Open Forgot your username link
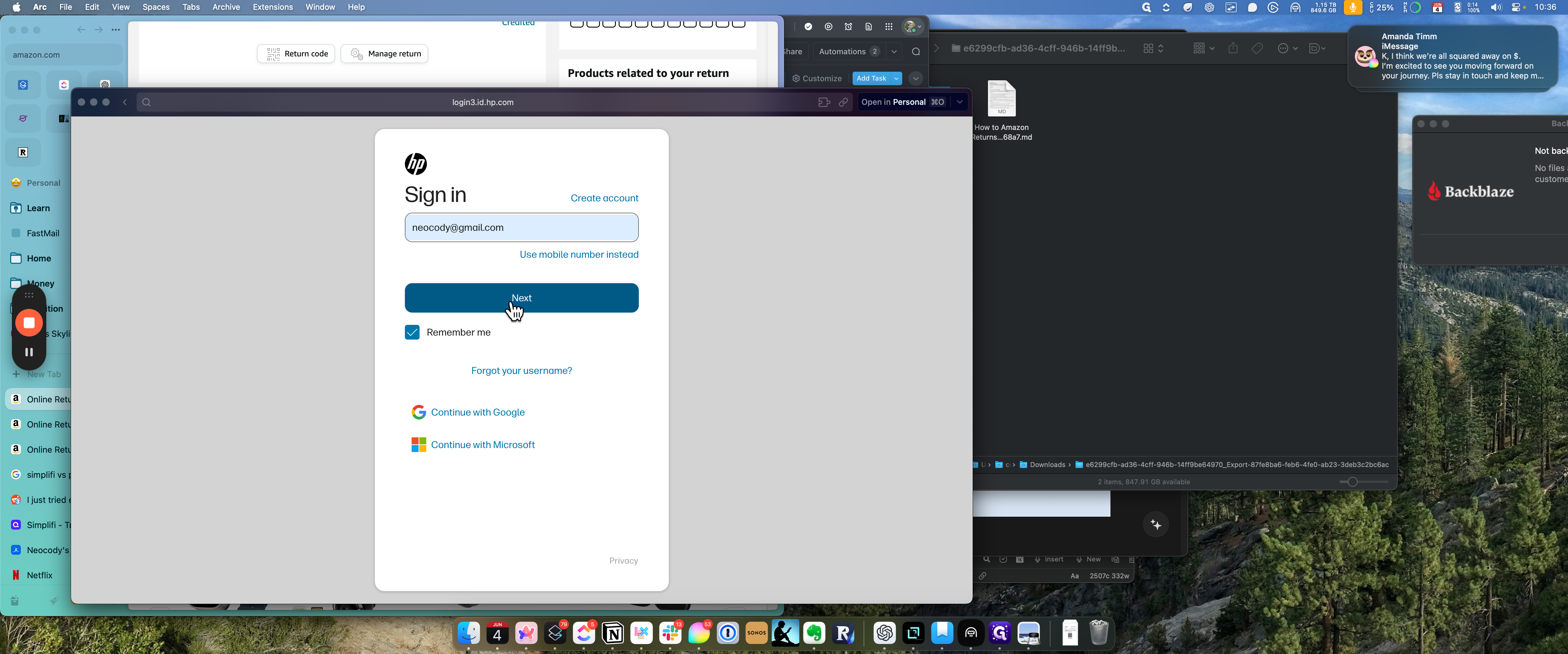 (x=522, y=370)
